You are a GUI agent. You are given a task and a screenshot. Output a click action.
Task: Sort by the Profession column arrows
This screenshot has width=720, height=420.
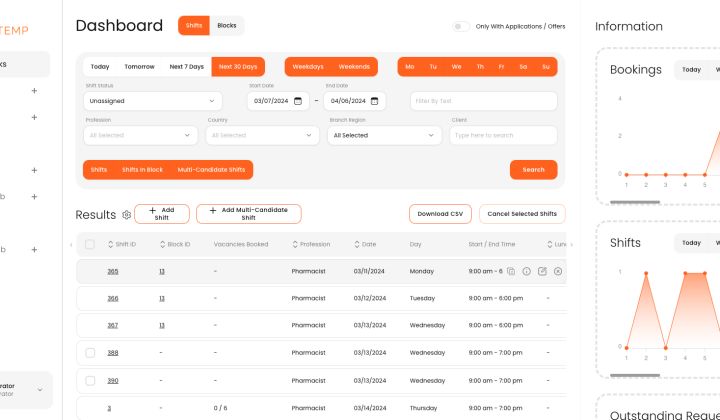pyautogui.click(x=295, y=244)
